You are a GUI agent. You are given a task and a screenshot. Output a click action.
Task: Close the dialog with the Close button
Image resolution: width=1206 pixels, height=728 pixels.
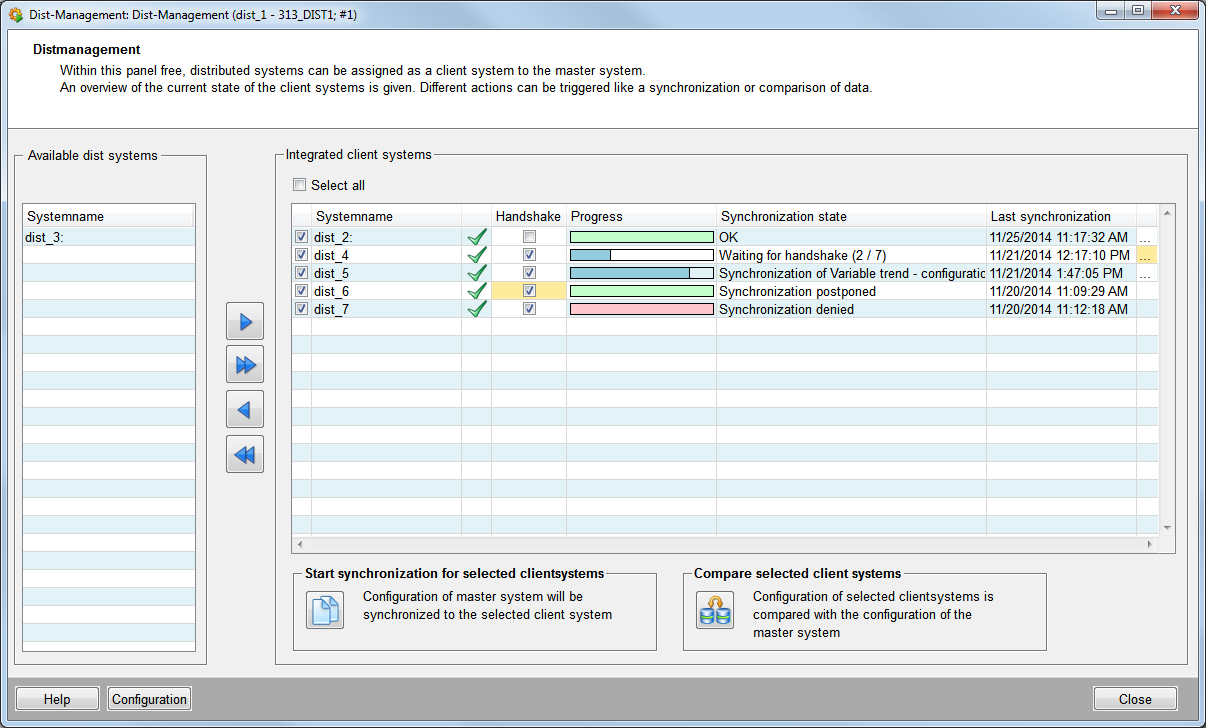coord(1134,699)
